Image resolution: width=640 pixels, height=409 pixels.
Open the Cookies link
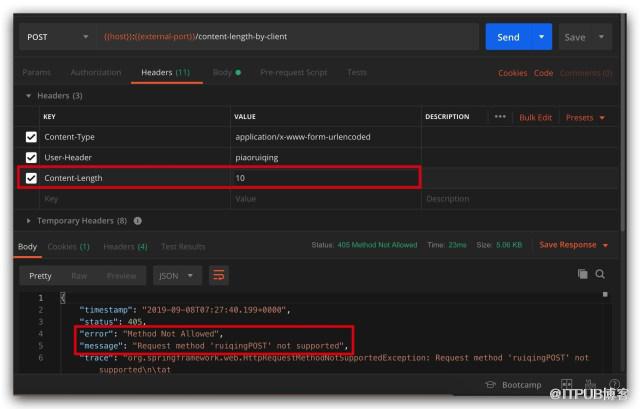(513, 73)
